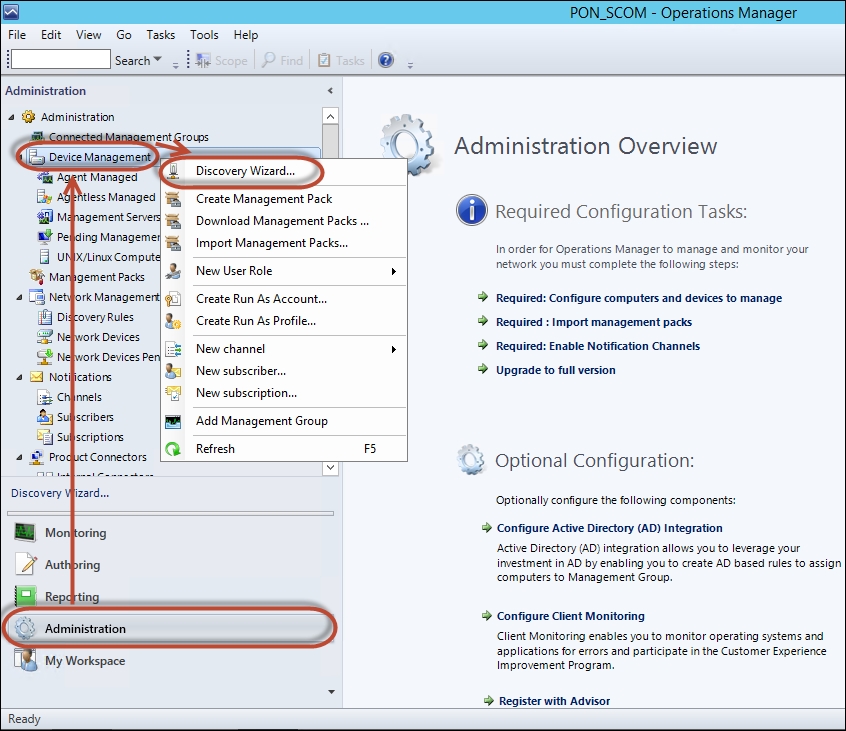Image resolution: width=846 pixels, height=731 pixels.
Task: Click the Help question mark toolbar icon
Action: [x=386, y=60]
